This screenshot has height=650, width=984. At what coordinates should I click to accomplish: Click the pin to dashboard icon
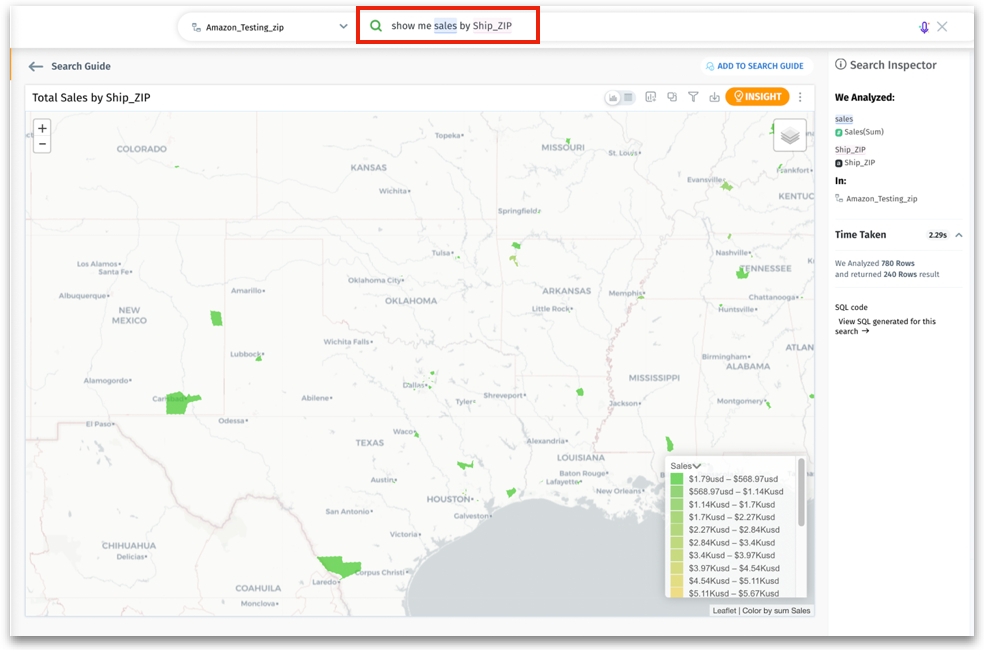point(651,97)
